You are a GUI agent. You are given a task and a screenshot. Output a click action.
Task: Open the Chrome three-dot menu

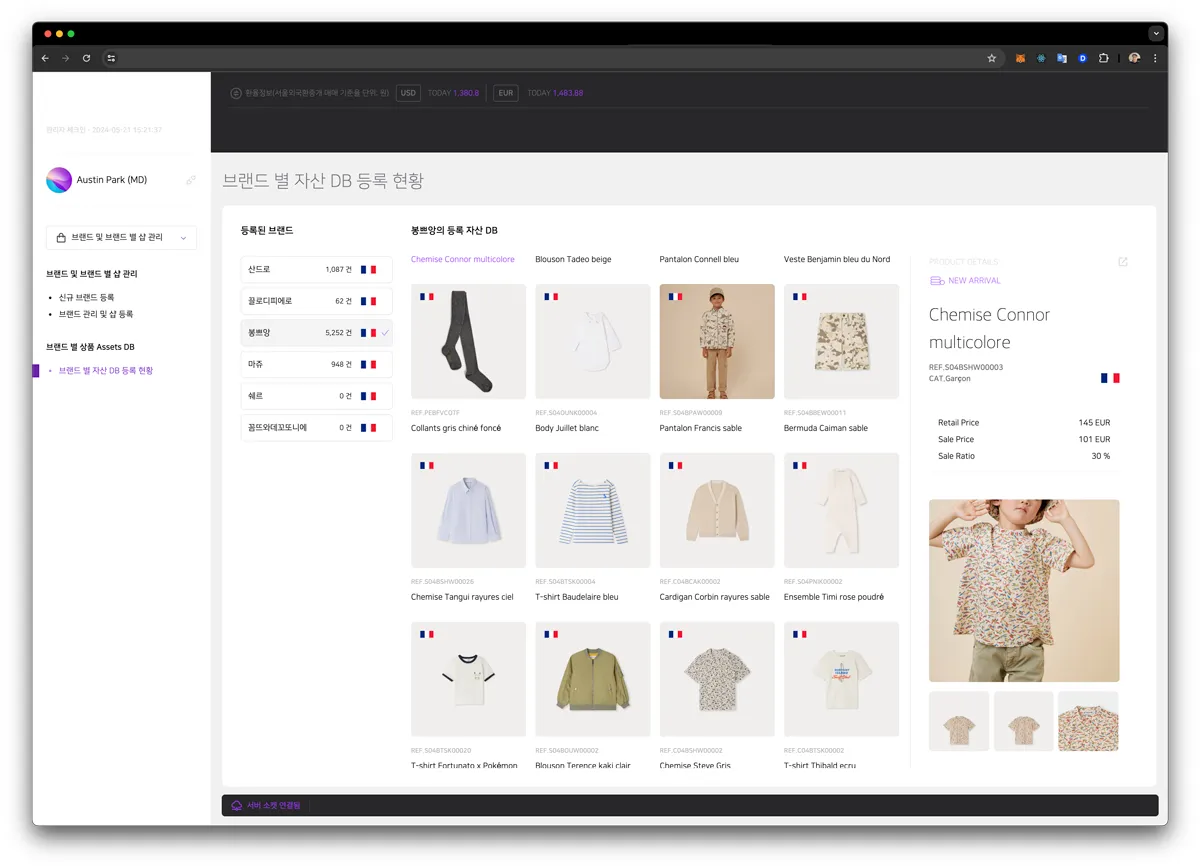point(1155,58)
